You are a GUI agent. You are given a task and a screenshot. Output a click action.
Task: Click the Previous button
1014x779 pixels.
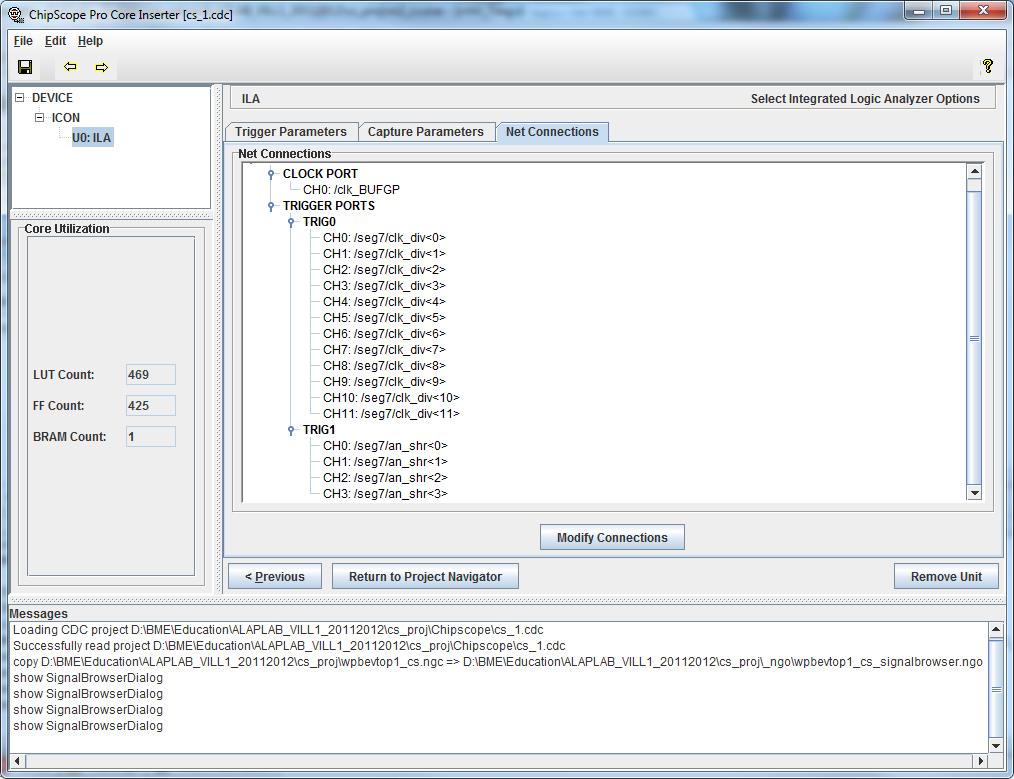point(275,577)
